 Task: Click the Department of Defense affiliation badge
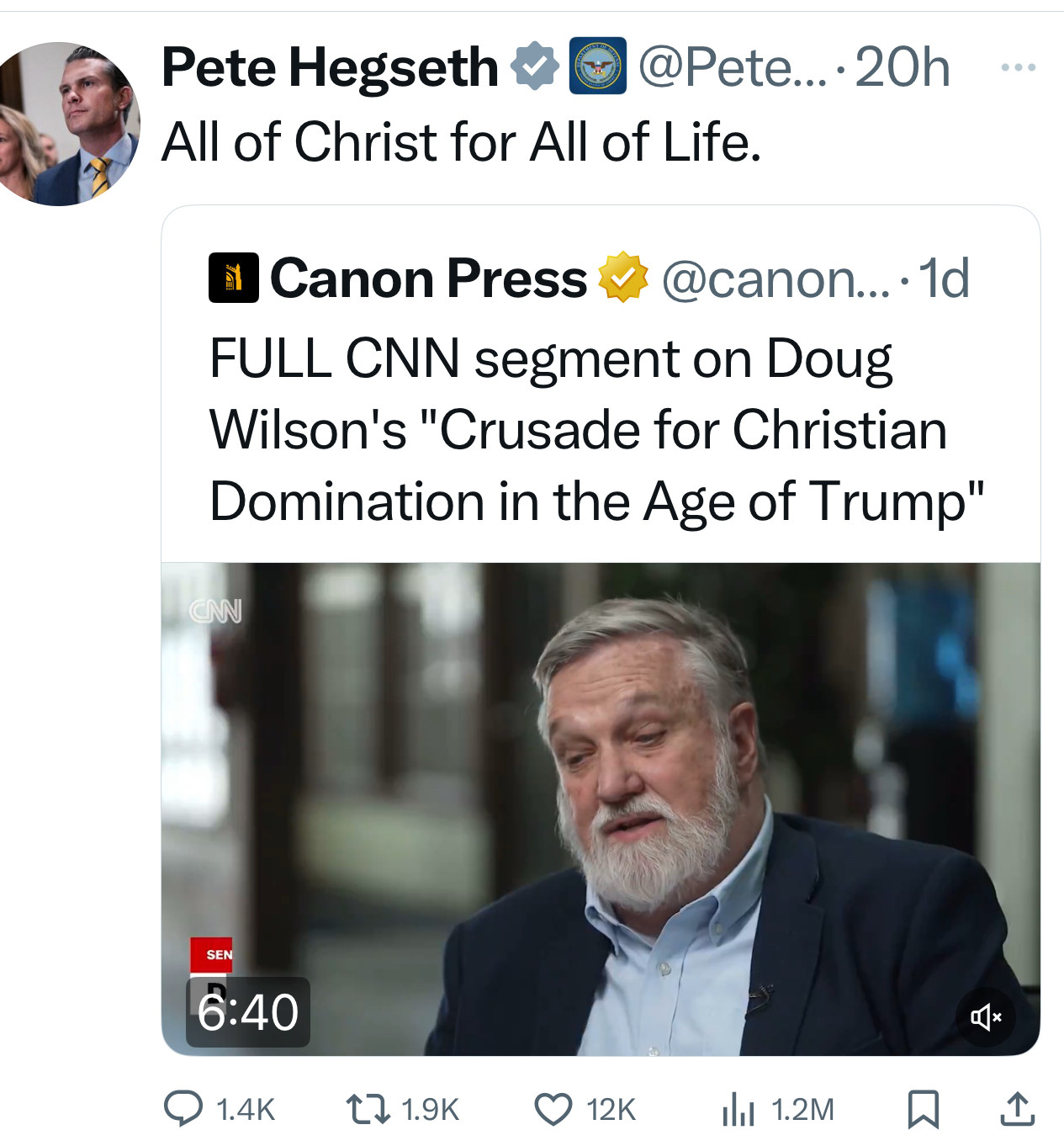(598, 66)
